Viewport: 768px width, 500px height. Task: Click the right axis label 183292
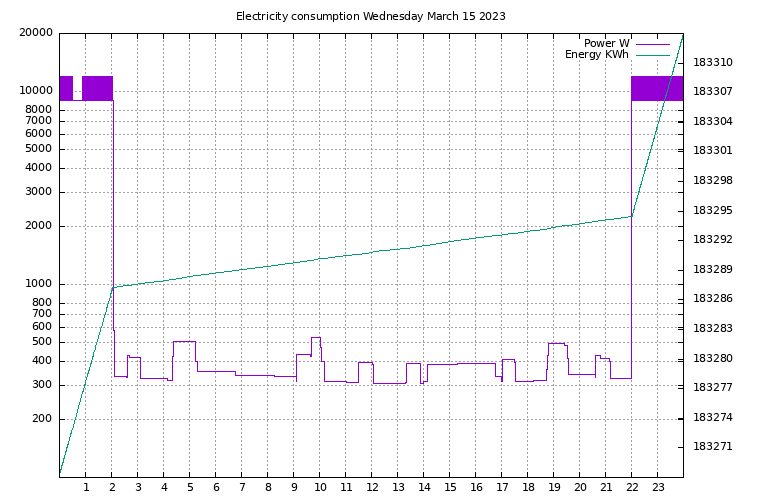(713, 239)
